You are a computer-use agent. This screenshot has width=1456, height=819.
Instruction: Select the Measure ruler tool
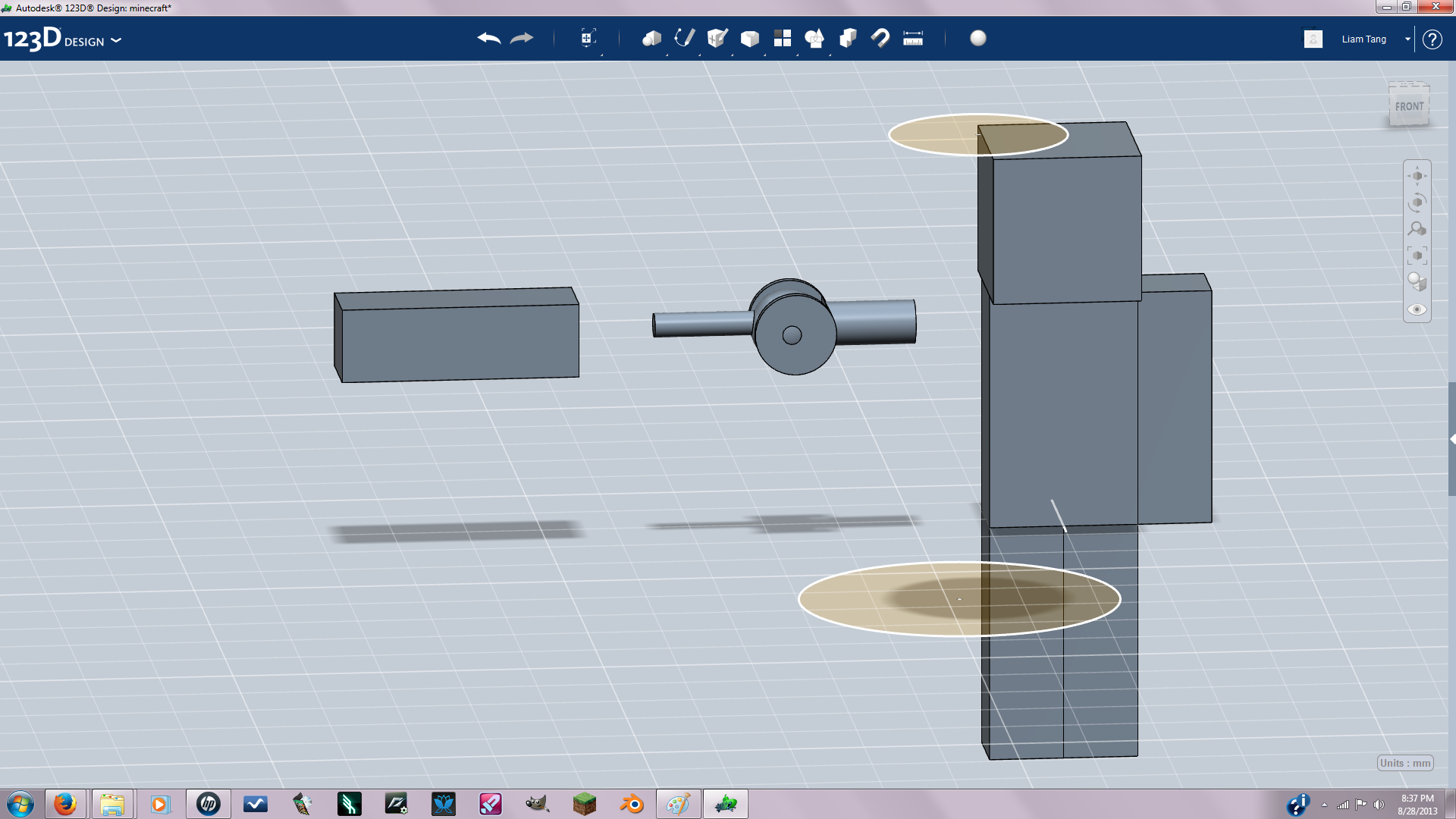[913, 38]
